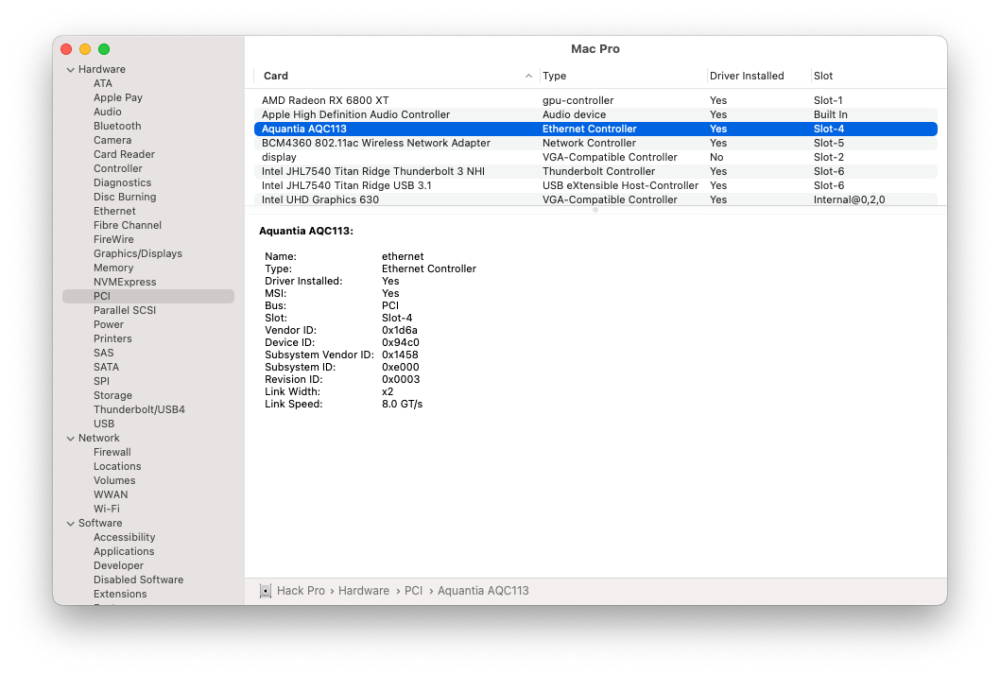Screen dimensions: 1000x675
Task: Collapse the Software section chevron
Action: coord(70,523)
